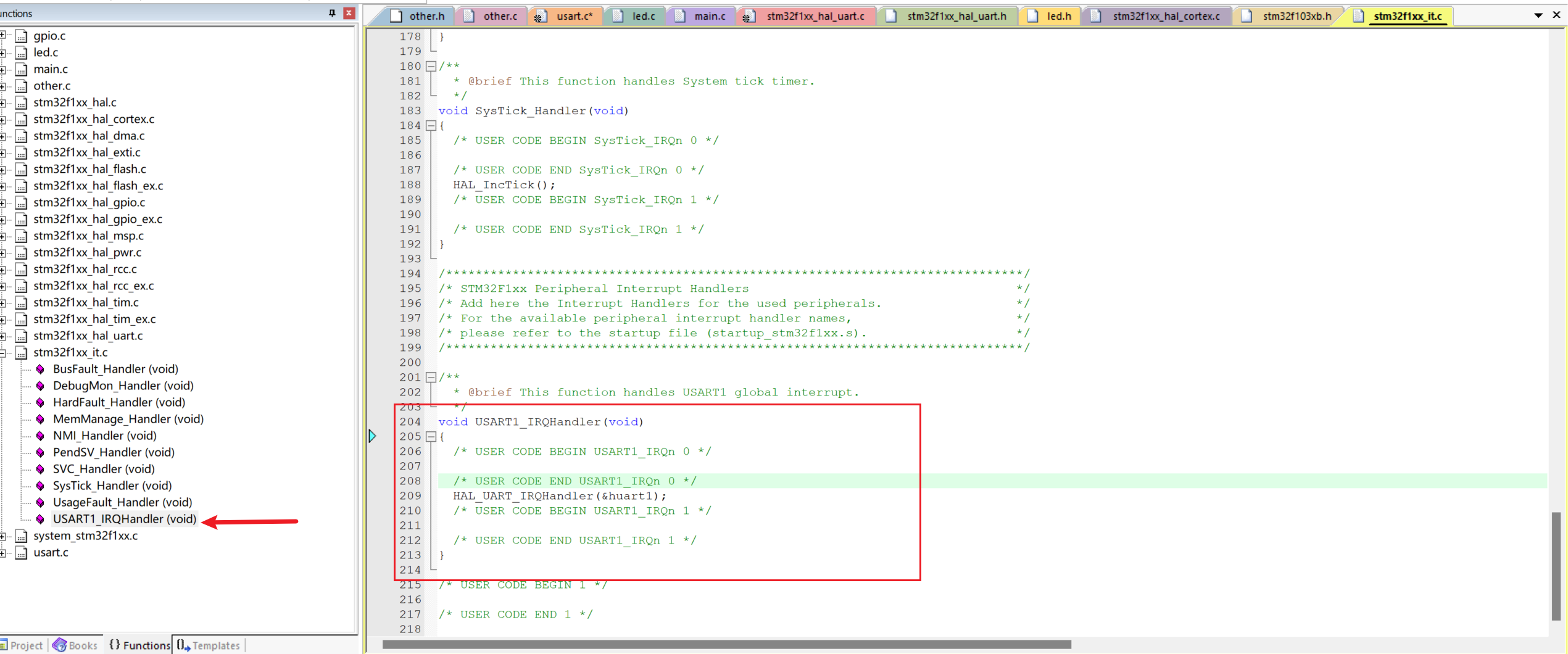Click the stm32f1xx_hal_uart.c file icon
The height and width of the screenshot is (654, 1568).
[x=22, y=336]
